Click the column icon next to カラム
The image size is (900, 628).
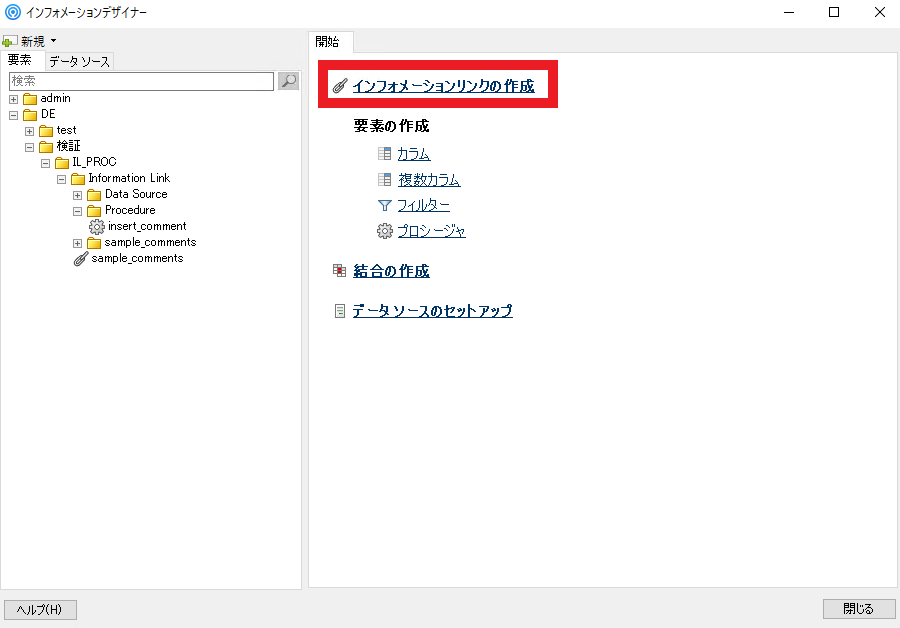(x=385, y=153)
